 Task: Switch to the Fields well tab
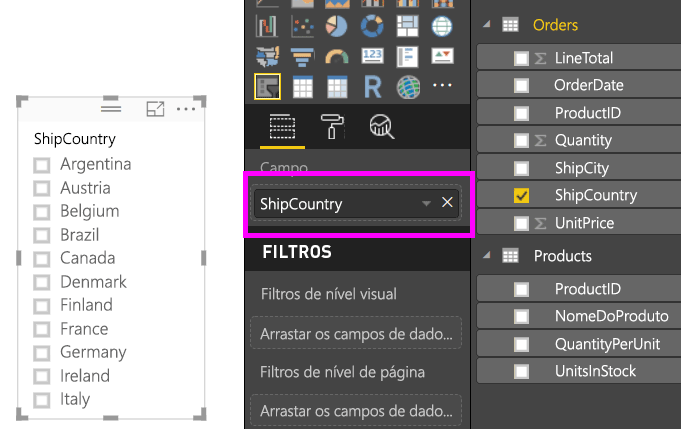[x=282, y=127]
